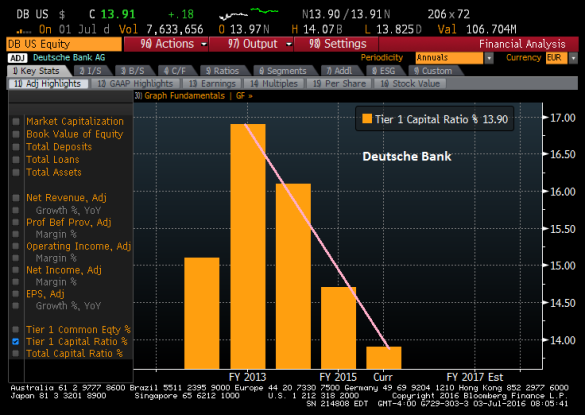Image resolution: width=585 pixels, height=415 pixels.
Task: Select the Stock Value sub-tab
Action: (410, 84)
